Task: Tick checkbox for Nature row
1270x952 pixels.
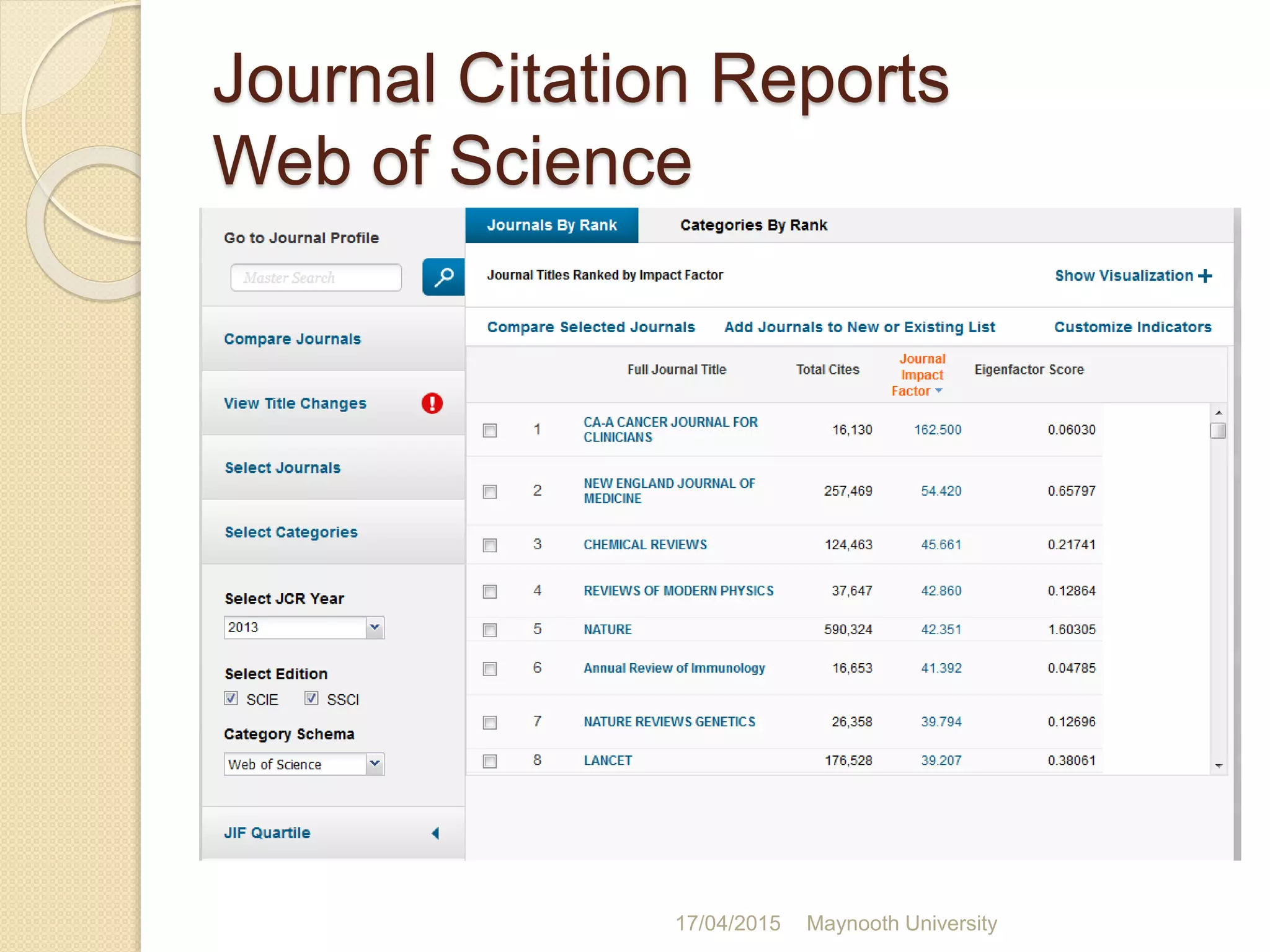Action: pos(490,630)
